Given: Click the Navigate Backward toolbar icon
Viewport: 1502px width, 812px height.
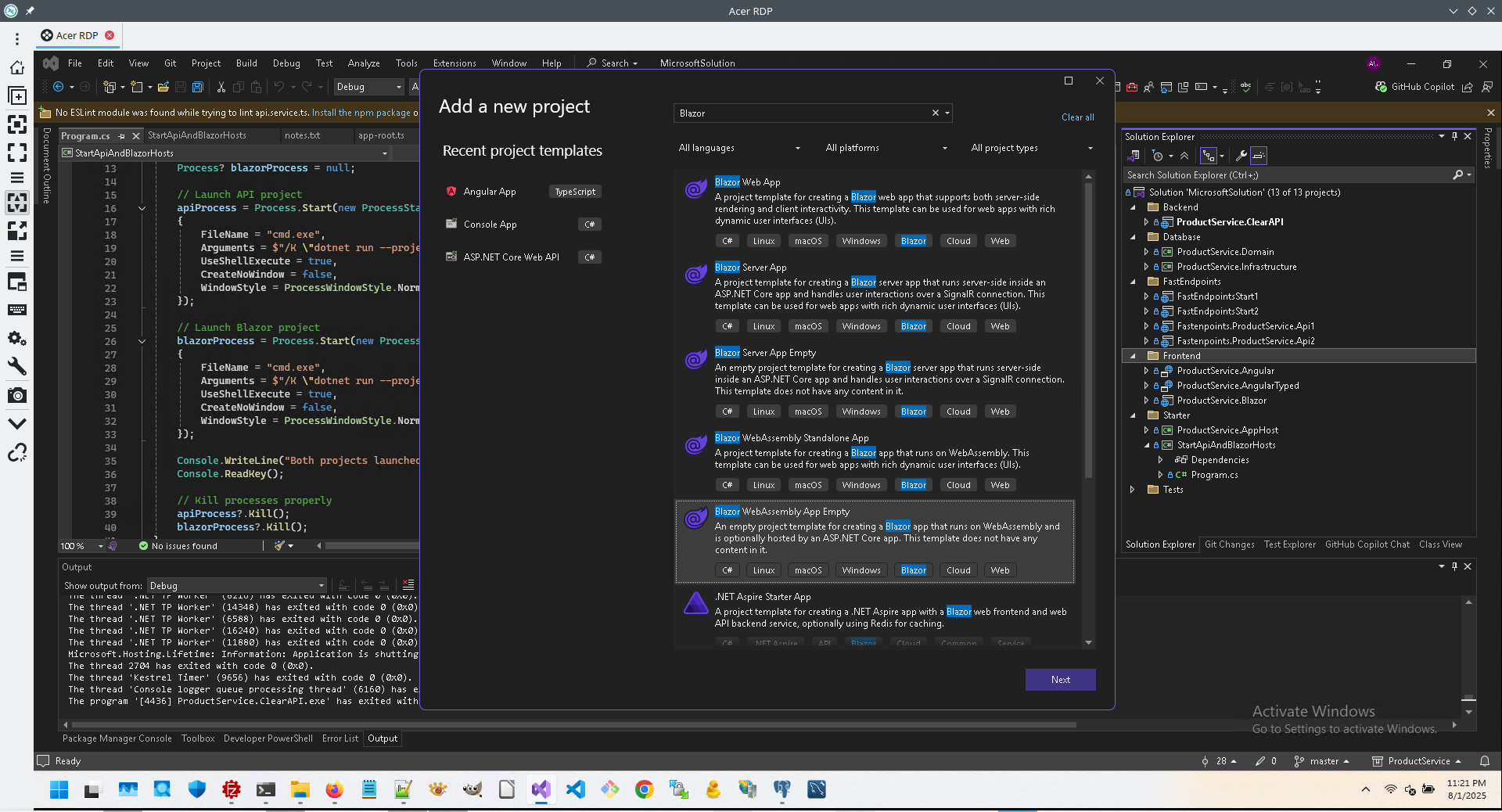Looking at the screenshot, I should (x=58, y=87).
